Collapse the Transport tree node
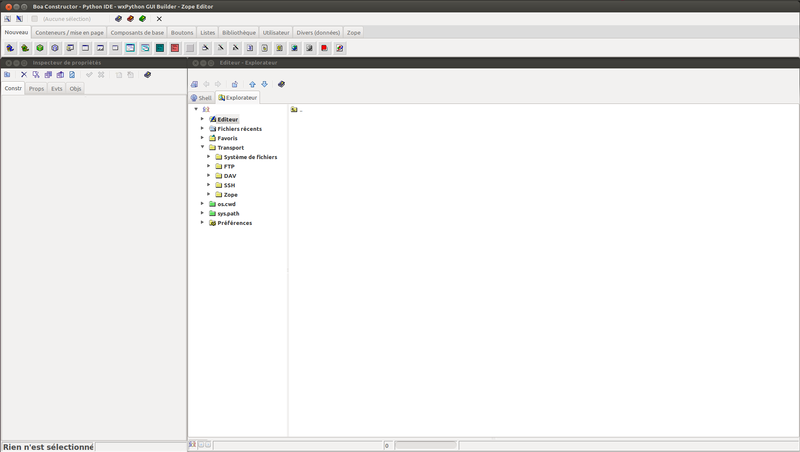Screen dimensions: 800x452 tap(202, 147)
